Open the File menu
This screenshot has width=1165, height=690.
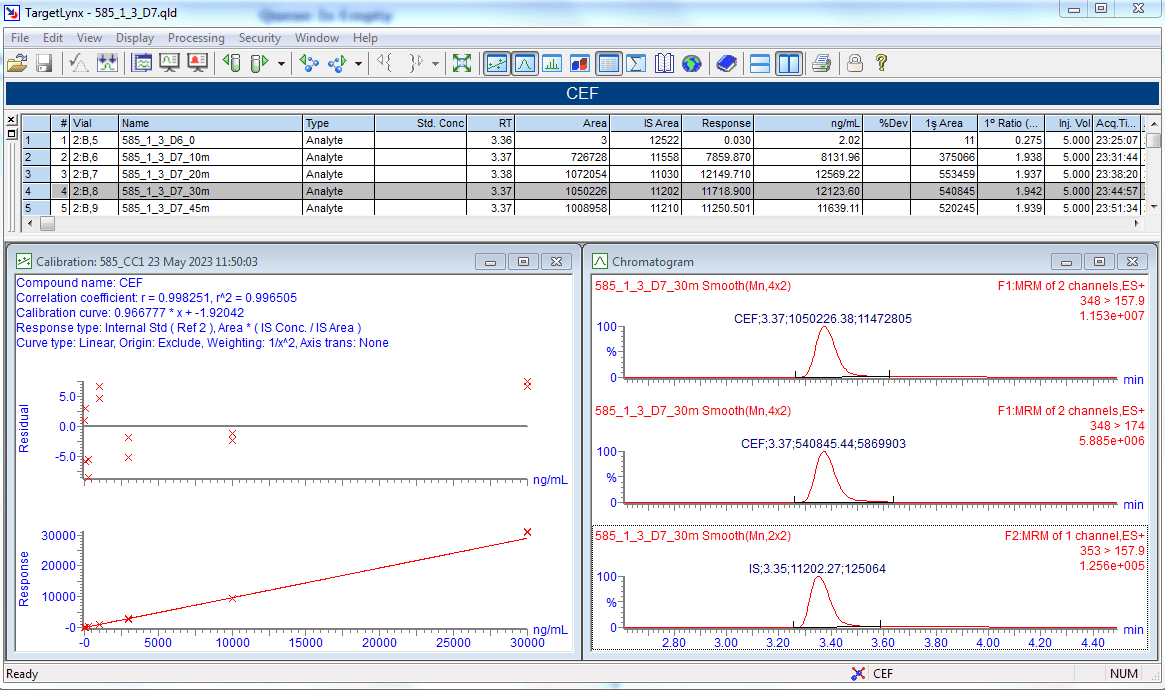click(x=20, y=38)
